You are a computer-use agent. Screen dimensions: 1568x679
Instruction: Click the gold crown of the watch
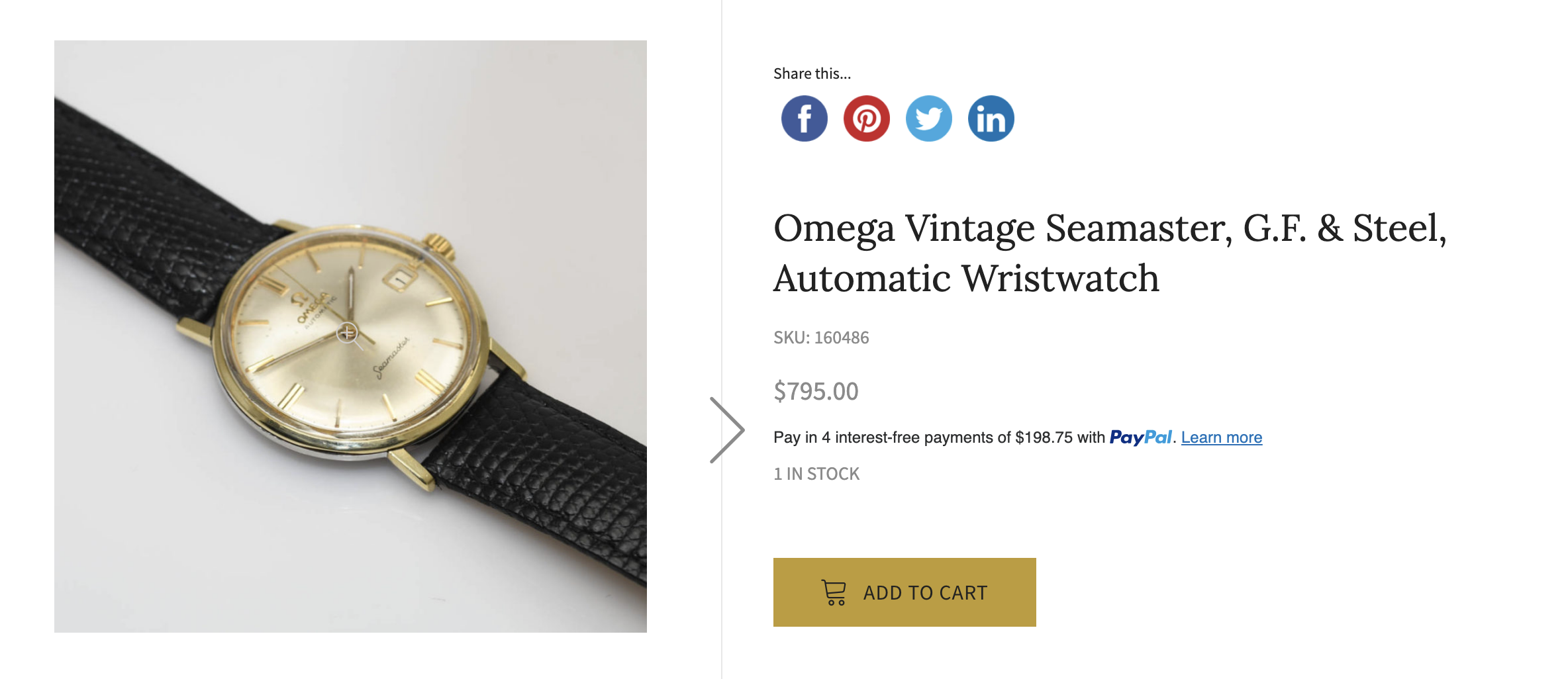pyautogui.click(x=439, y=246)
